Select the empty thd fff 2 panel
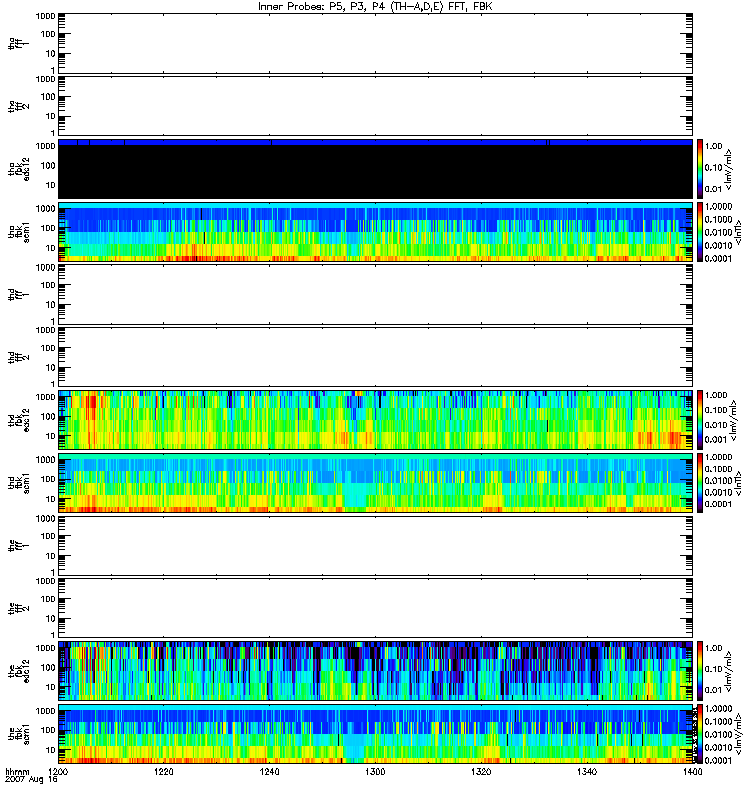 [x=376, y=357]
